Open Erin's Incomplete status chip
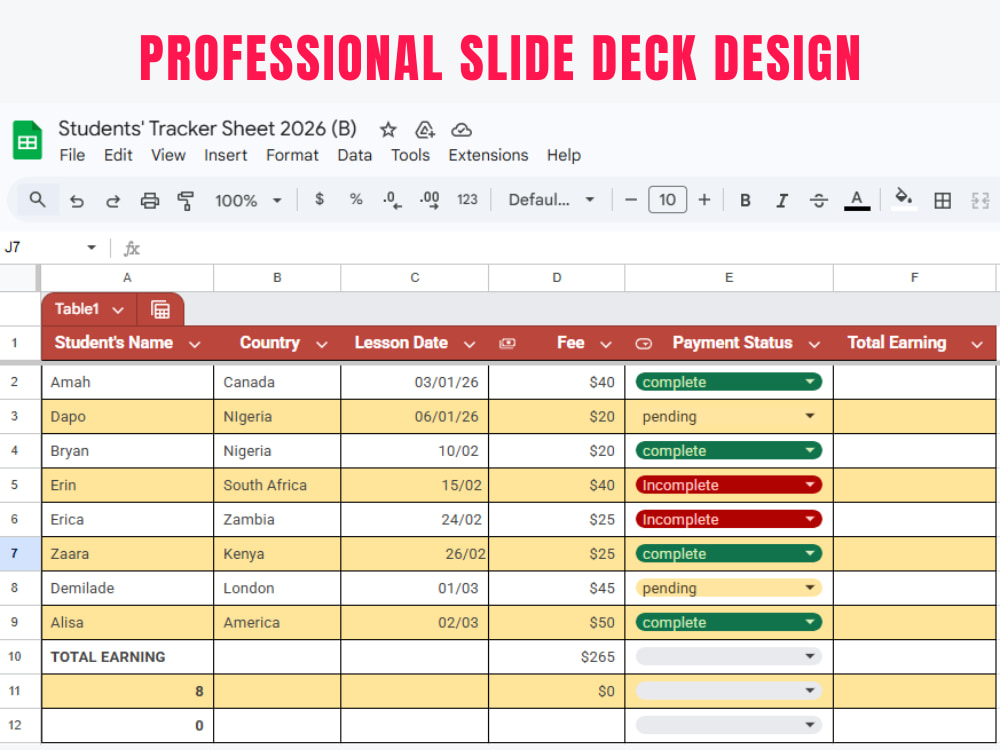This screenshot has width=1000, height=750. 728,485
